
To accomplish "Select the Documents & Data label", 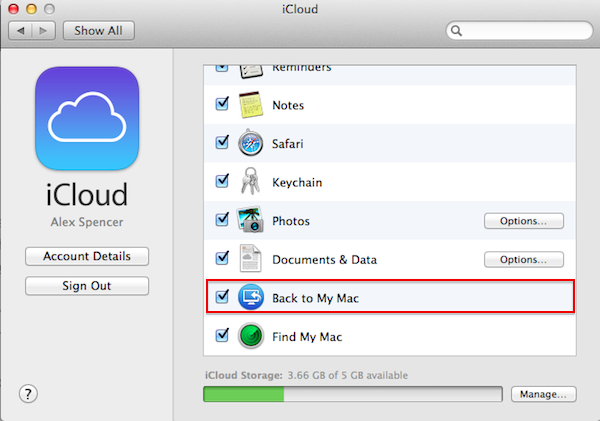I will click(324, 260).
